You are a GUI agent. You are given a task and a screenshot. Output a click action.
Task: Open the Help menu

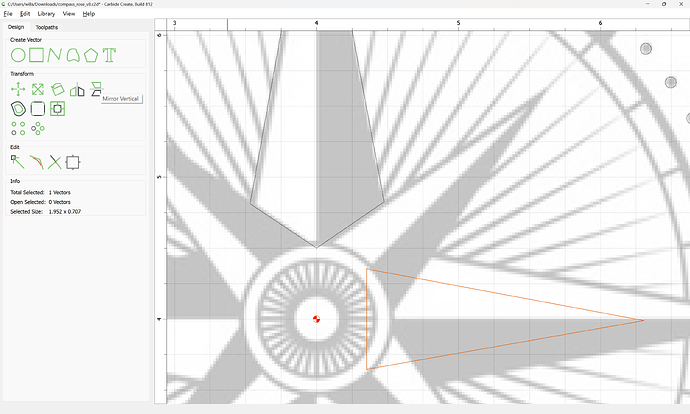coord(89,14)
